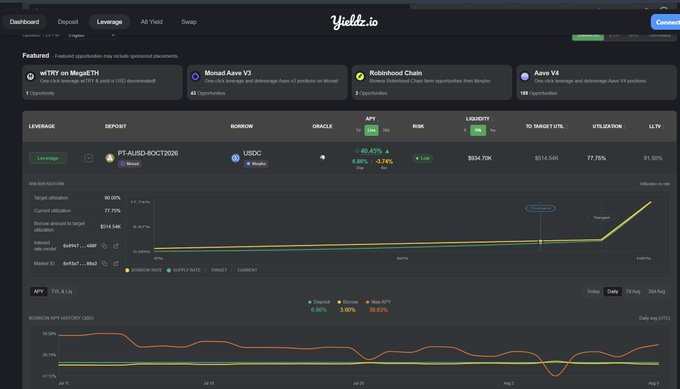Toggle Deposit series in APY history legend
This screenshot has height=389, width=680.
tap(319, 302)
